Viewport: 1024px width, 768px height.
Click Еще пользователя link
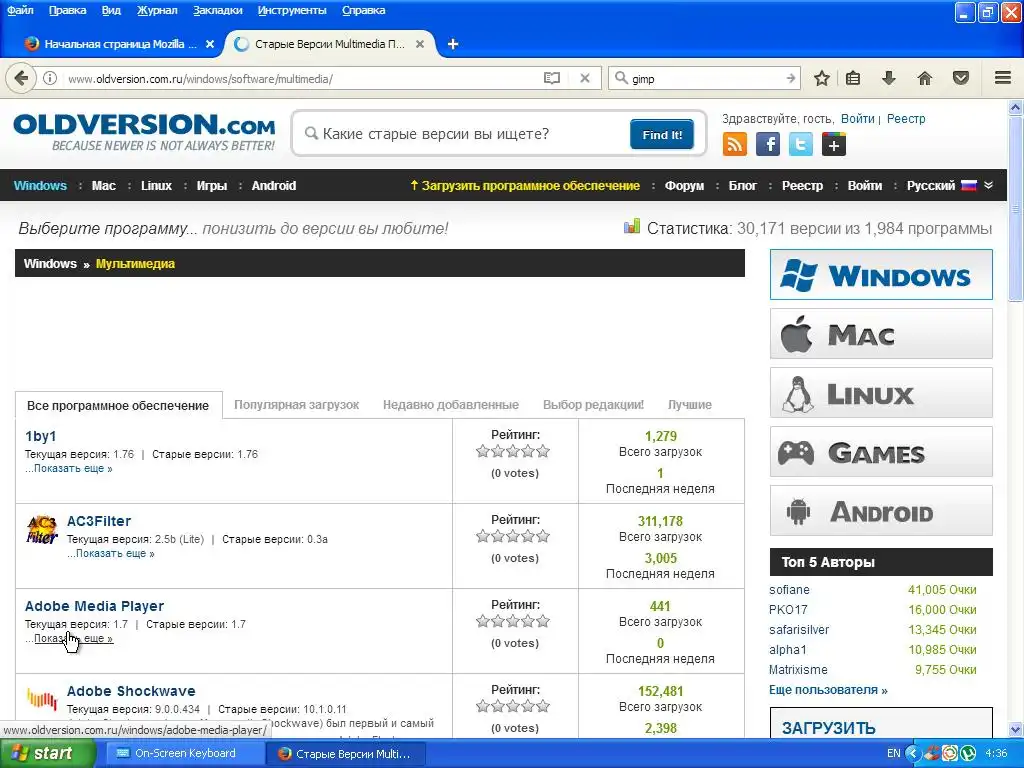click(x=828, y=690)
